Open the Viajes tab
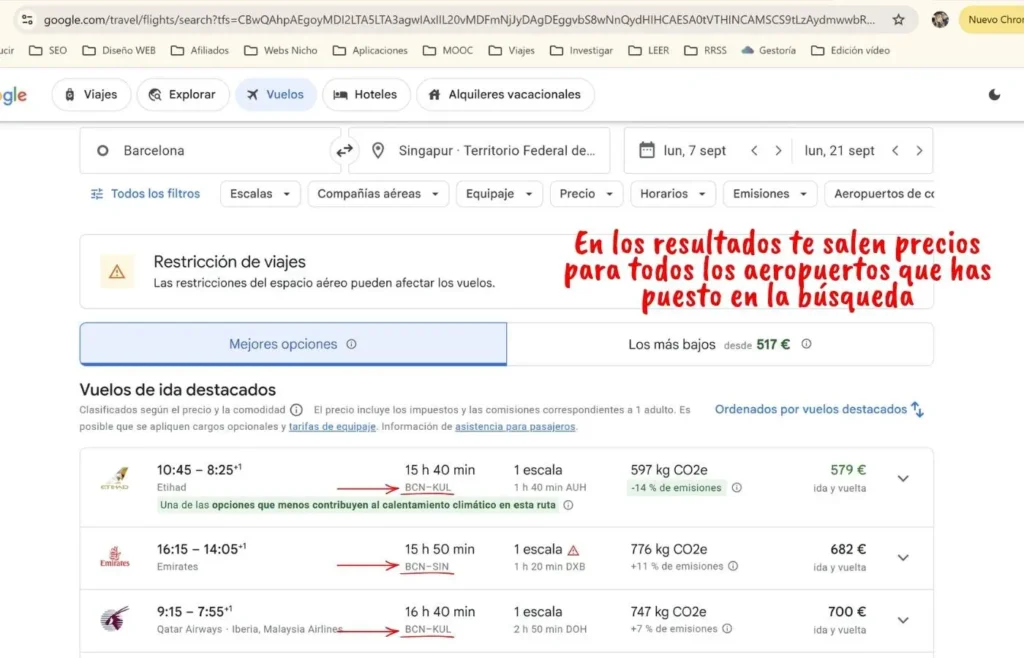1024x658 pixels. [x=91, y=95]
